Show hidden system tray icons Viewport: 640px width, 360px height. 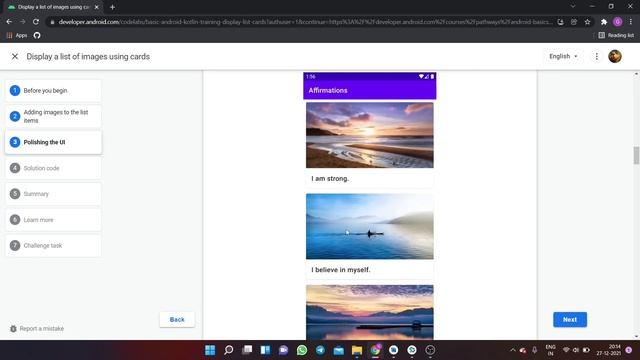click(x=513, y=350)
